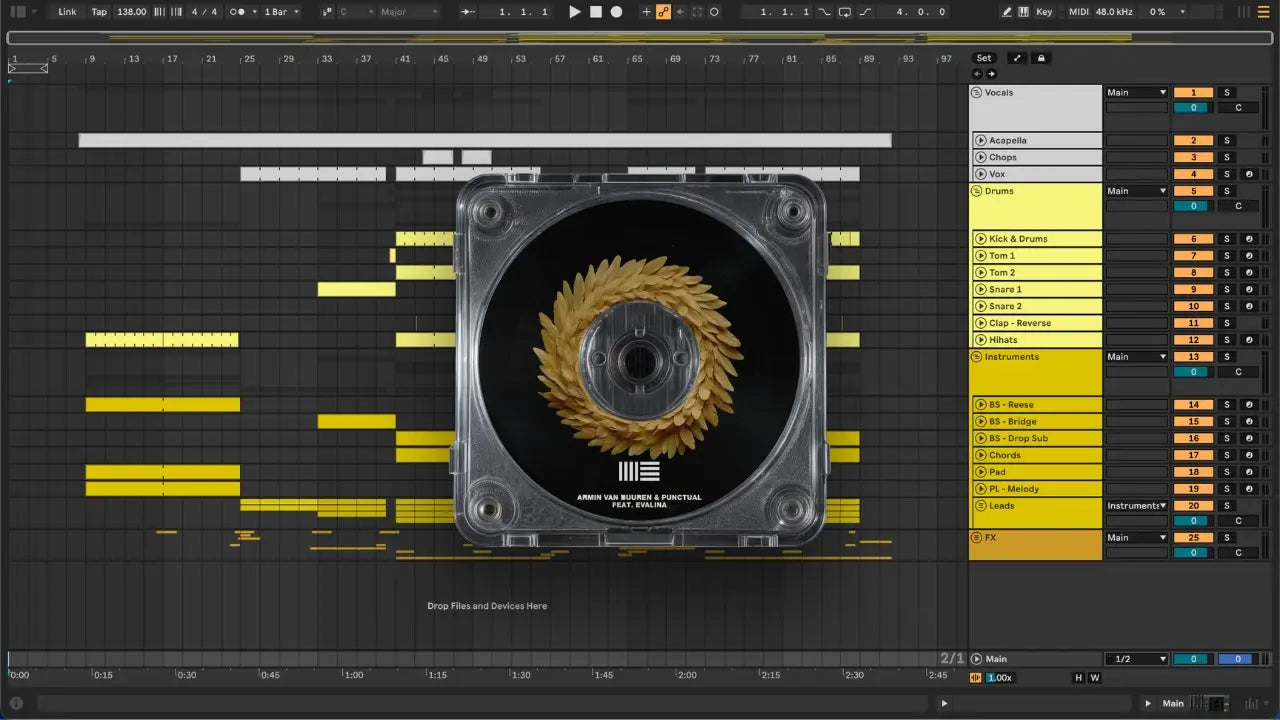Open the Leads output dropdown showing Instruments
1280x720 pixels.
click(1136, 506)
